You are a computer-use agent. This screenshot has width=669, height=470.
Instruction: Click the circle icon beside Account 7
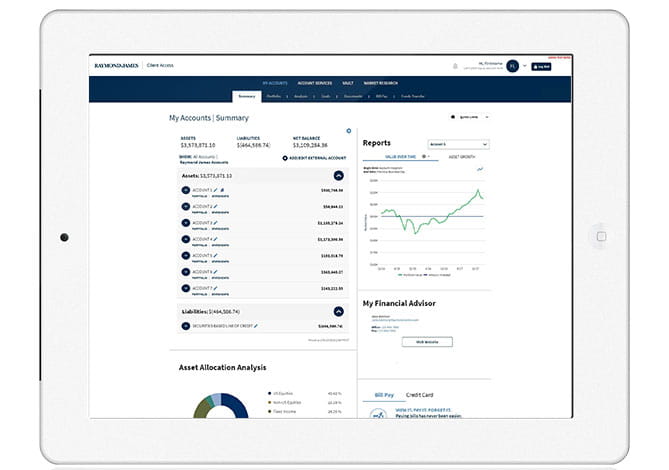186,288
